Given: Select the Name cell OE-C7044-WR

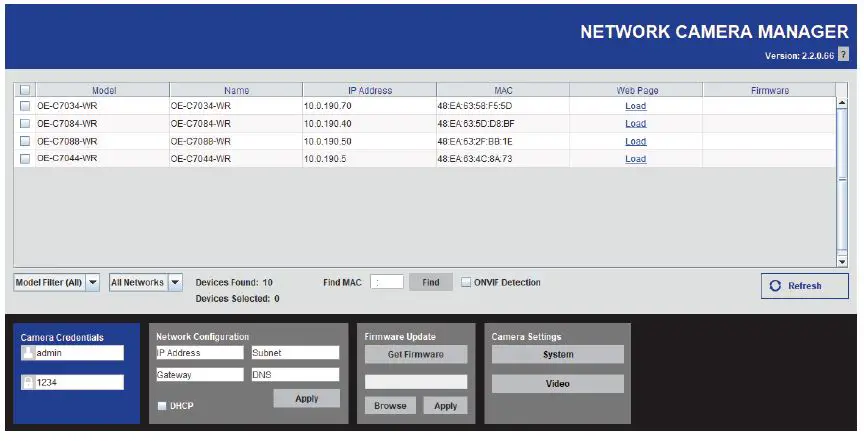Looking at the screenshot, I should [x=236, y=159].
